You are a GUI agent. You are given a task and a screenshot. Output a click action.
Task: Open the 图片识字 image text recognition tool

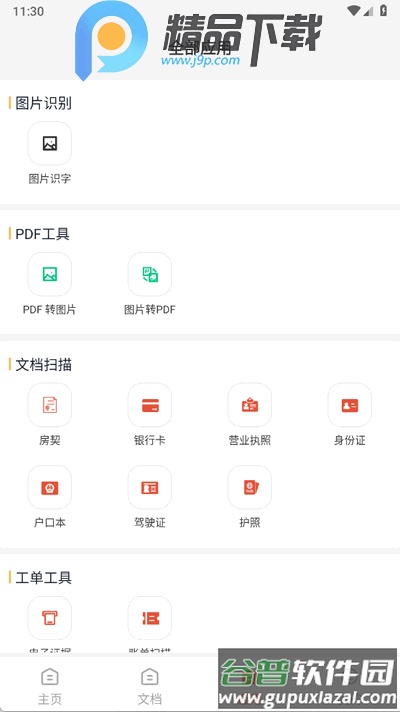(x=49, y=143)
